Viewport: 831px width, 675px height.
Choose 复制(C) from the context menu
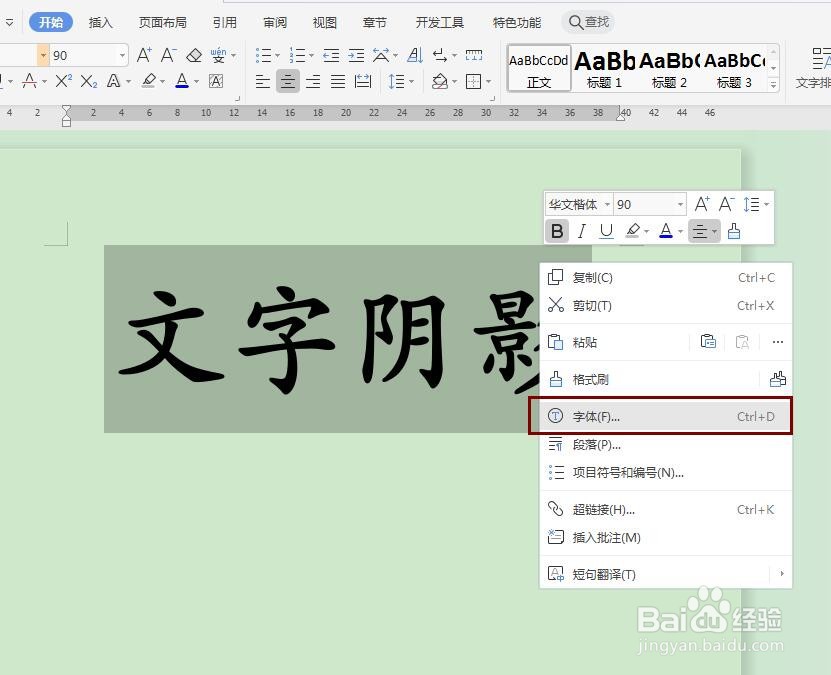pyautogui.click(x=666, y=278)
